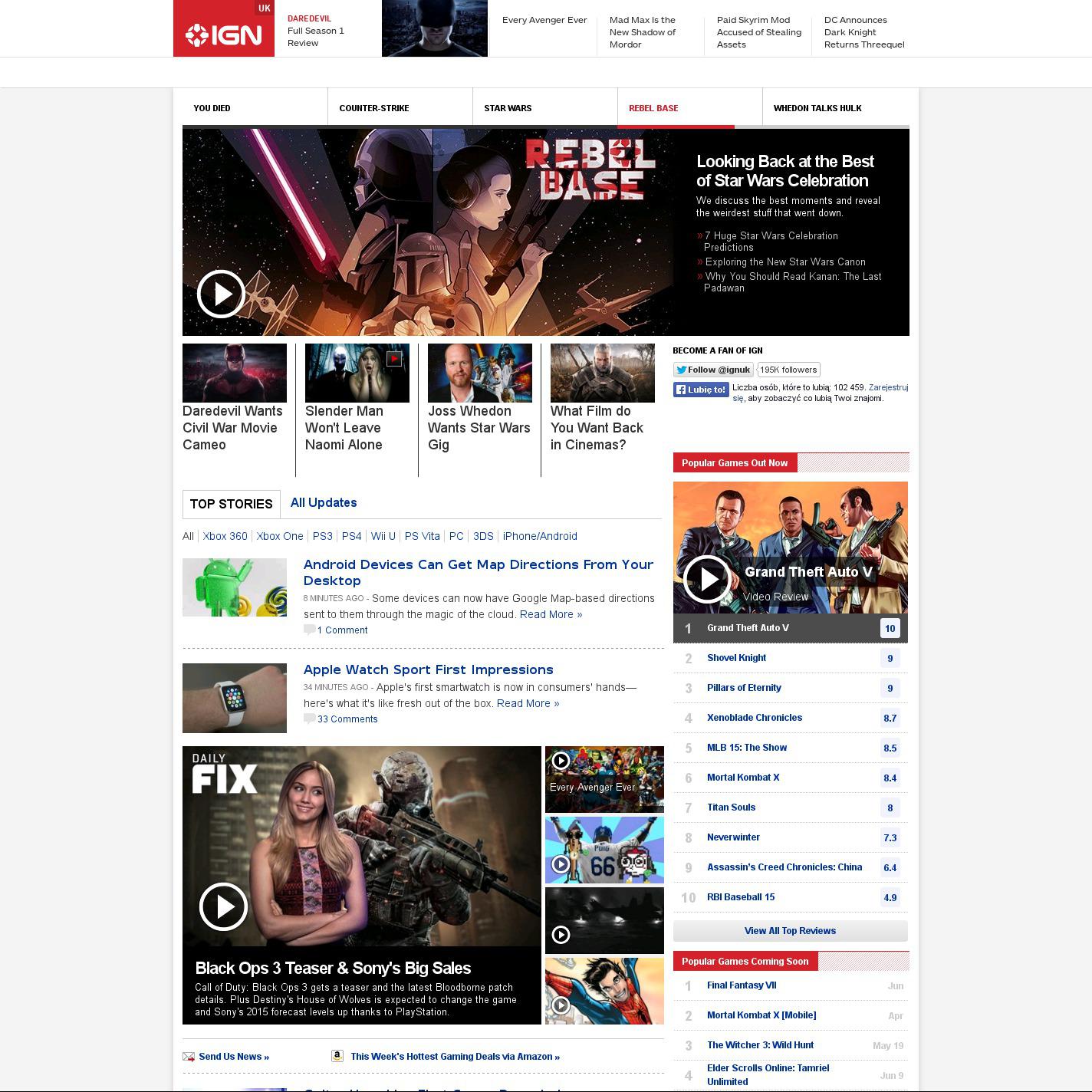Open Shovel Knight in popular games list
This screenshot has width=1092, height=1092.
[736, 658]
